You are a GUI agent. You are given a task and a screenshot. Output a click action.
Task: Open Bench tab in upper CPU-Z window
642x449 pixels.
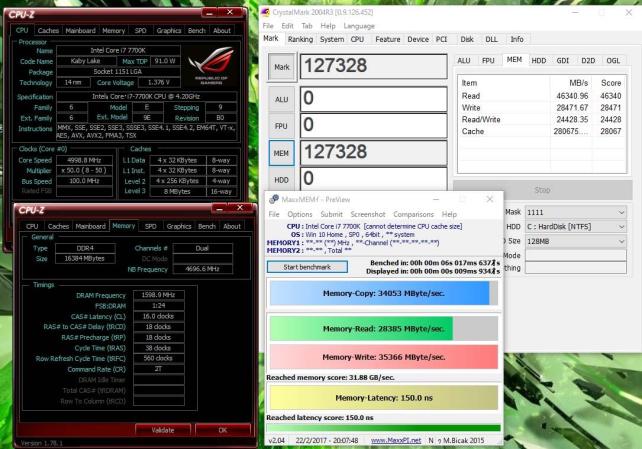[197, 31]
